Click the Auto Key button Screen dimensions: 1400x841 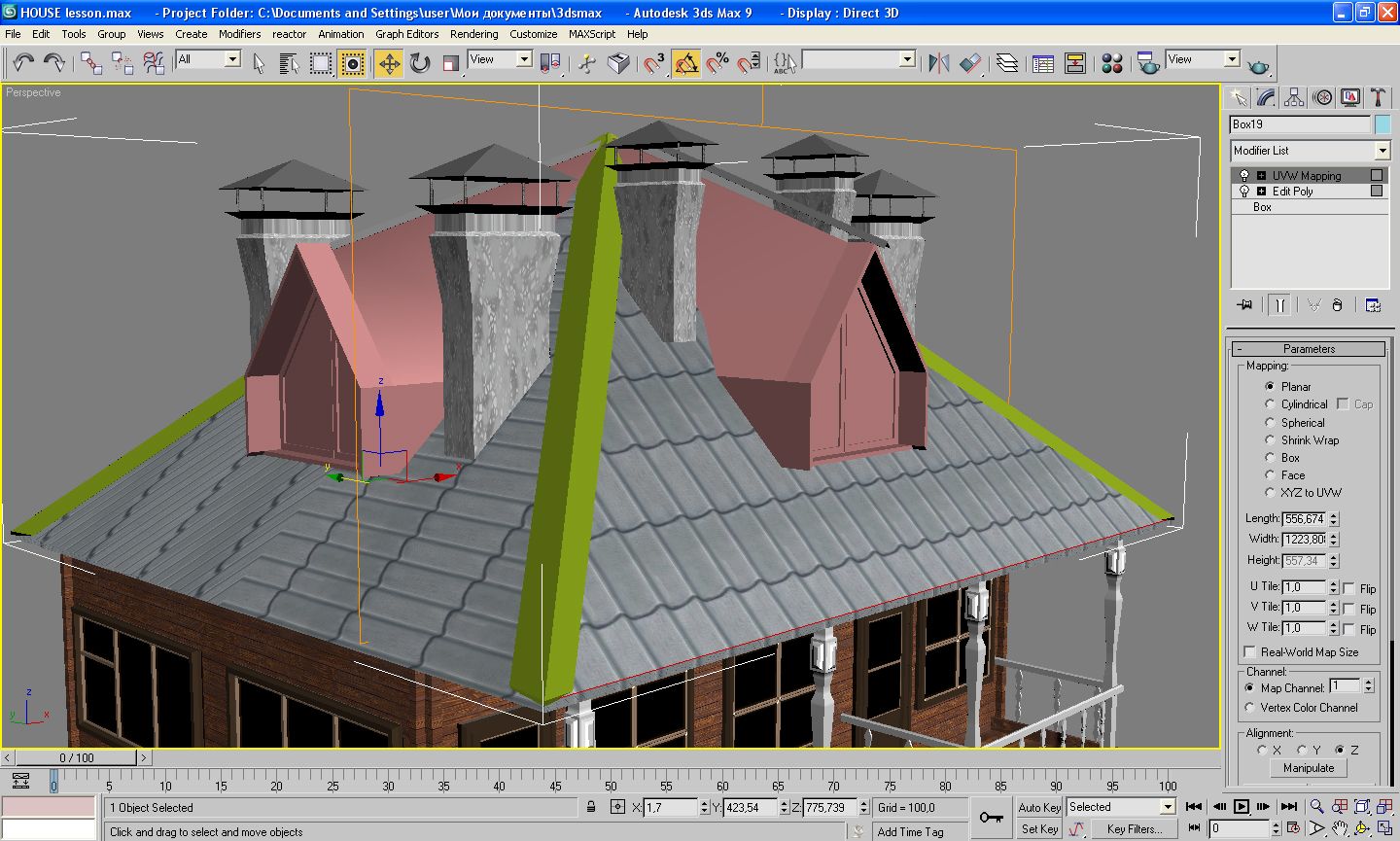[1039, 807]
